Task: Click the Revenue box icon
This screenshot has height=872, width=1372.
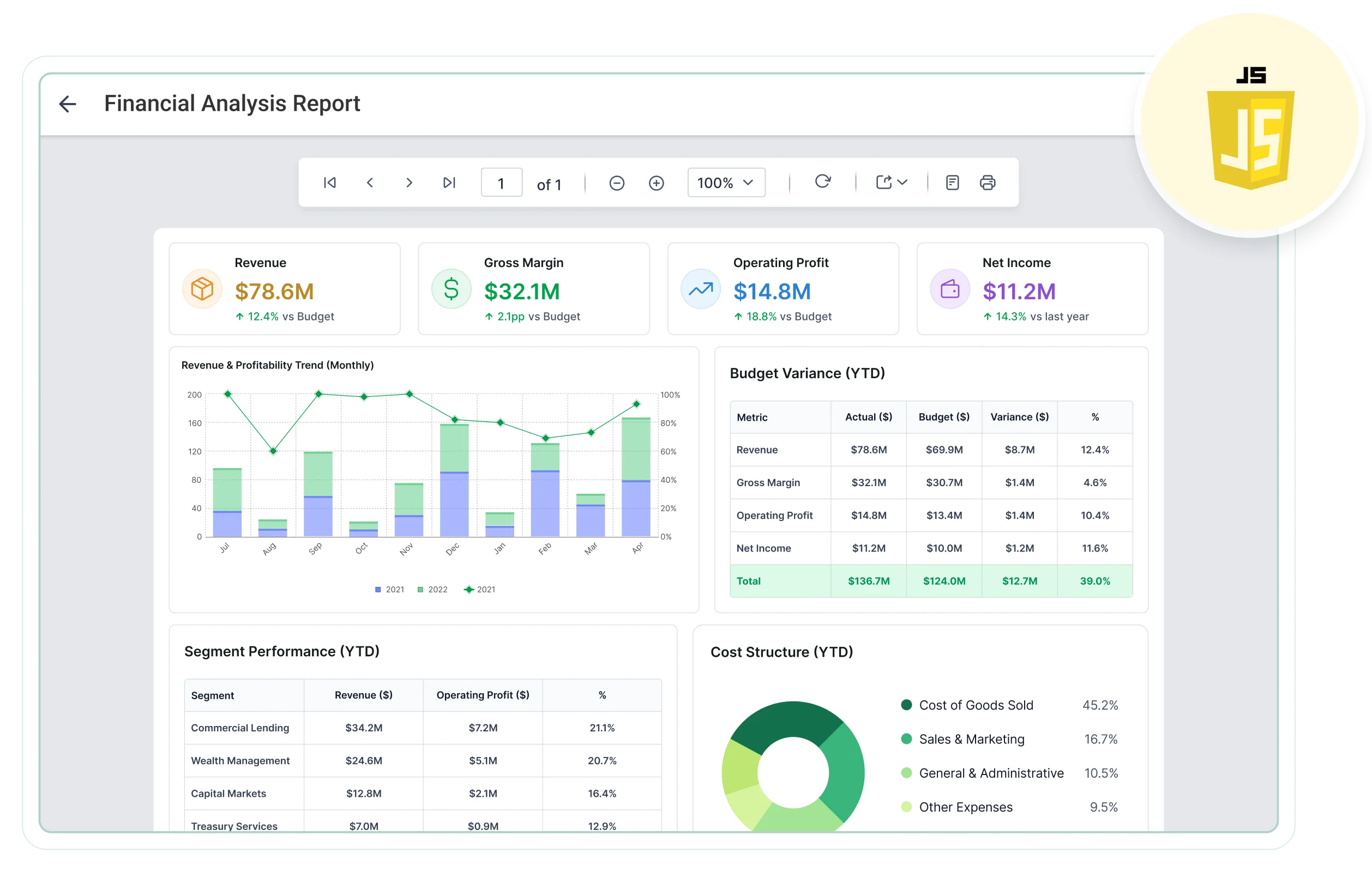Action: click(202, 289)
